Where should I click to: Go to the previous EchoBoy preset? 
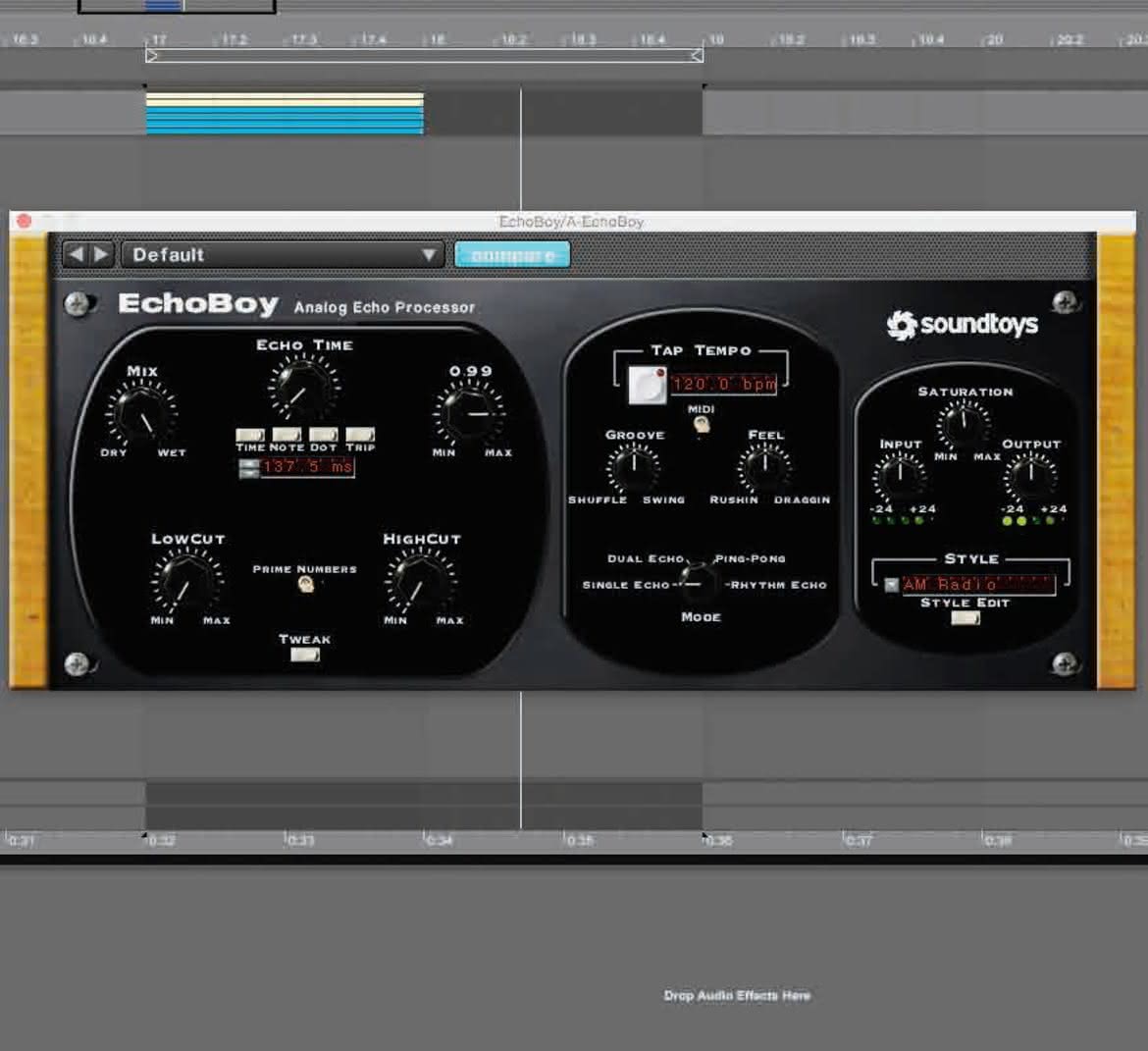pyautogui.click(x=77, y=254)
